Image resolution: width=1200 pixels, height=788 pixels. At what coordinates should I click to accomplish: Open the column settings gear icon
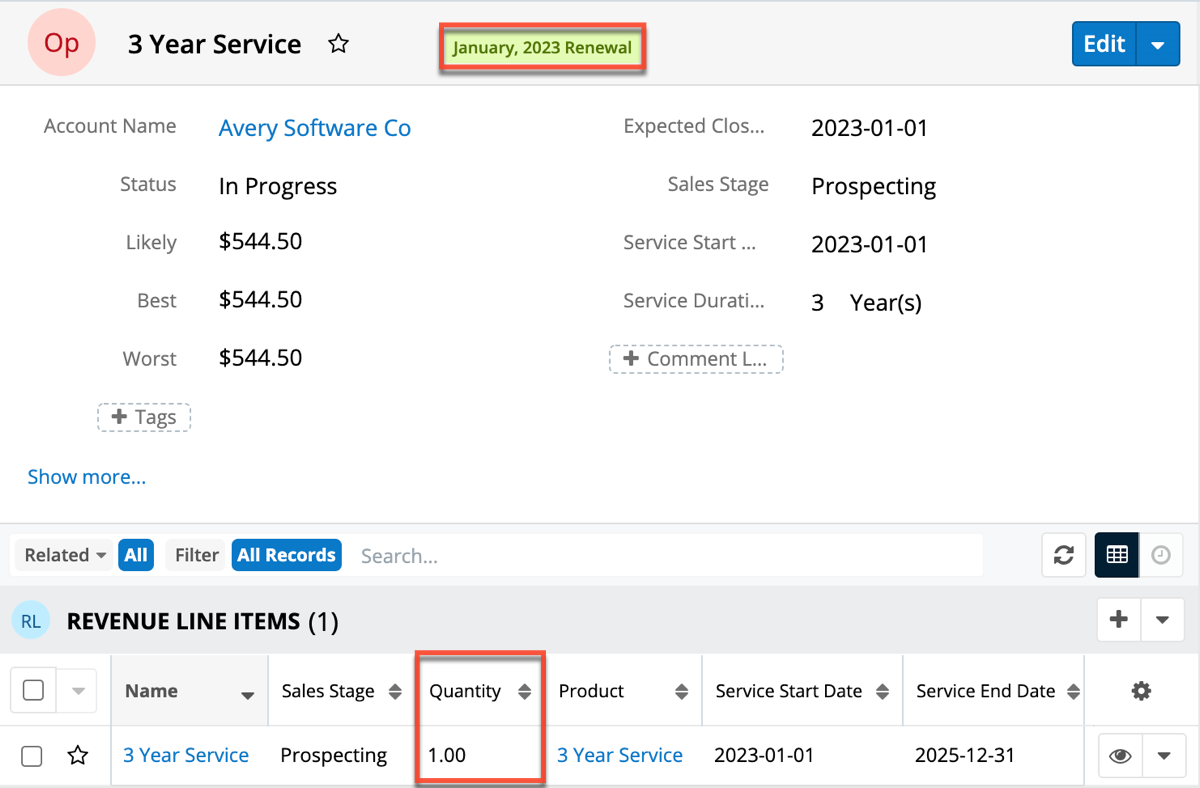(x=1141, y=691)
